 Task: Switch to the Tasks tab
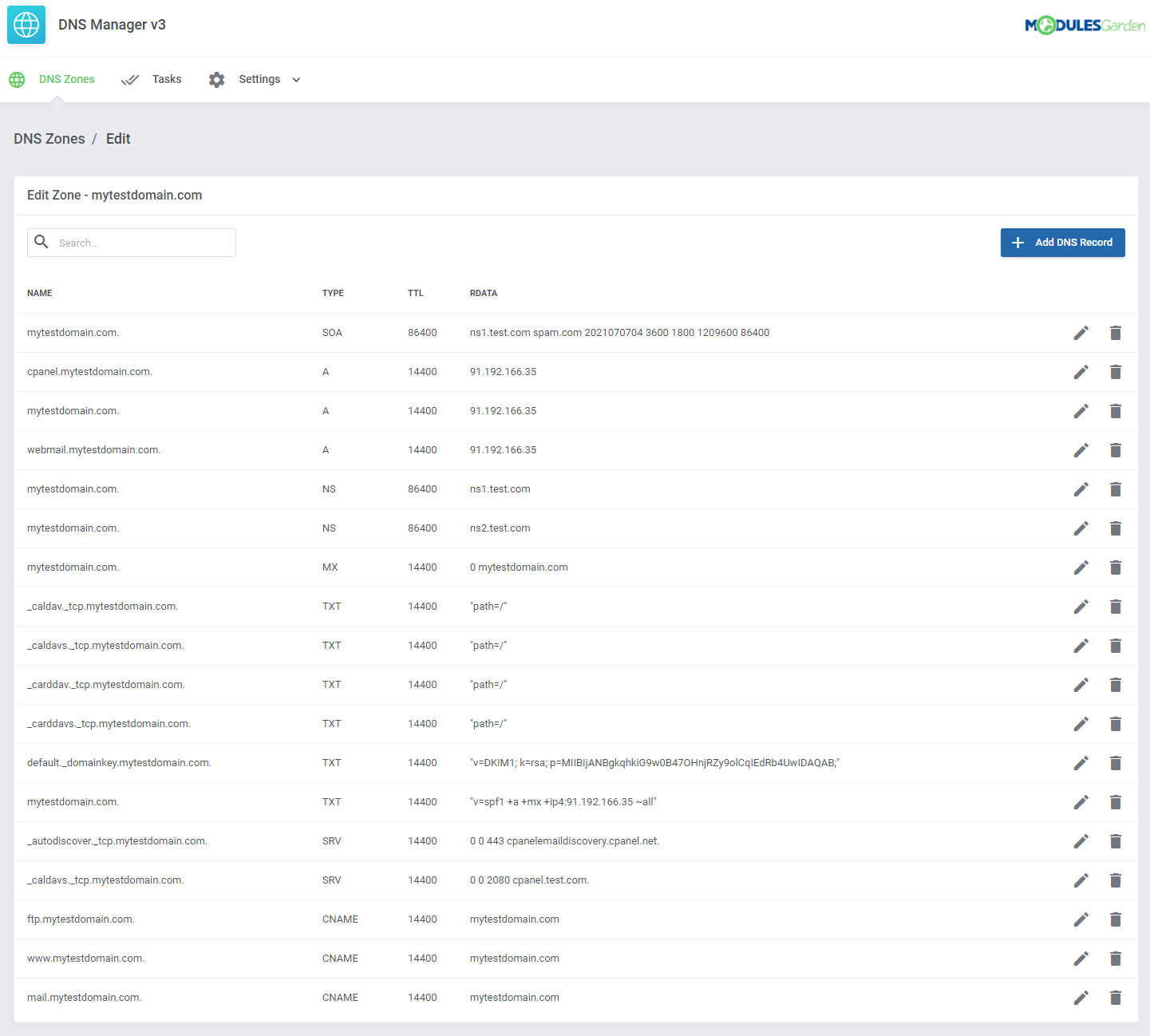tap(166, 79)
